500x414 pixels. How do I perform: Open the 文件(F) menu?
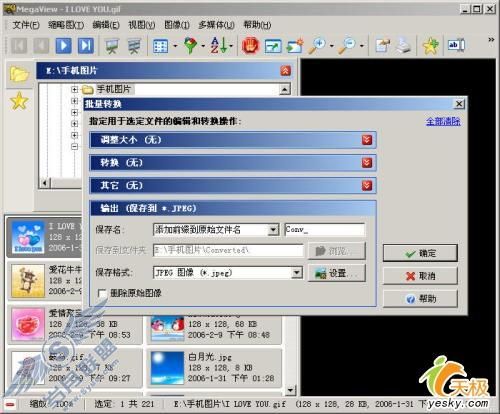pyautogui.click(x=26, y=25)
